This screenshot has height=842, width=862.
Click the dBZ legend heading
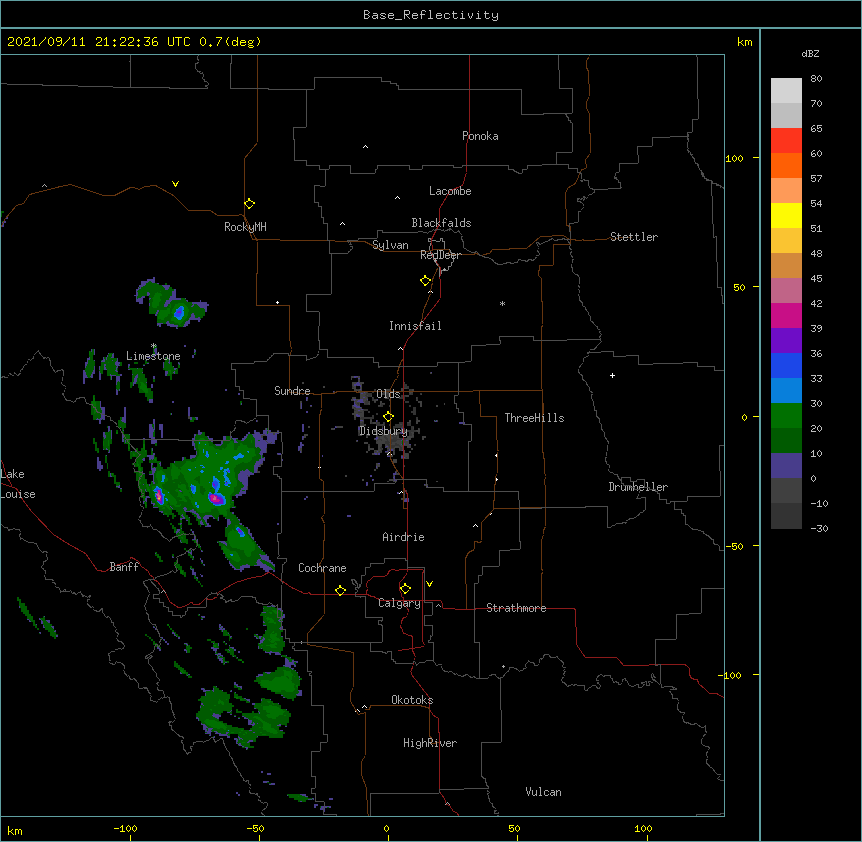(x=810, y=54)
